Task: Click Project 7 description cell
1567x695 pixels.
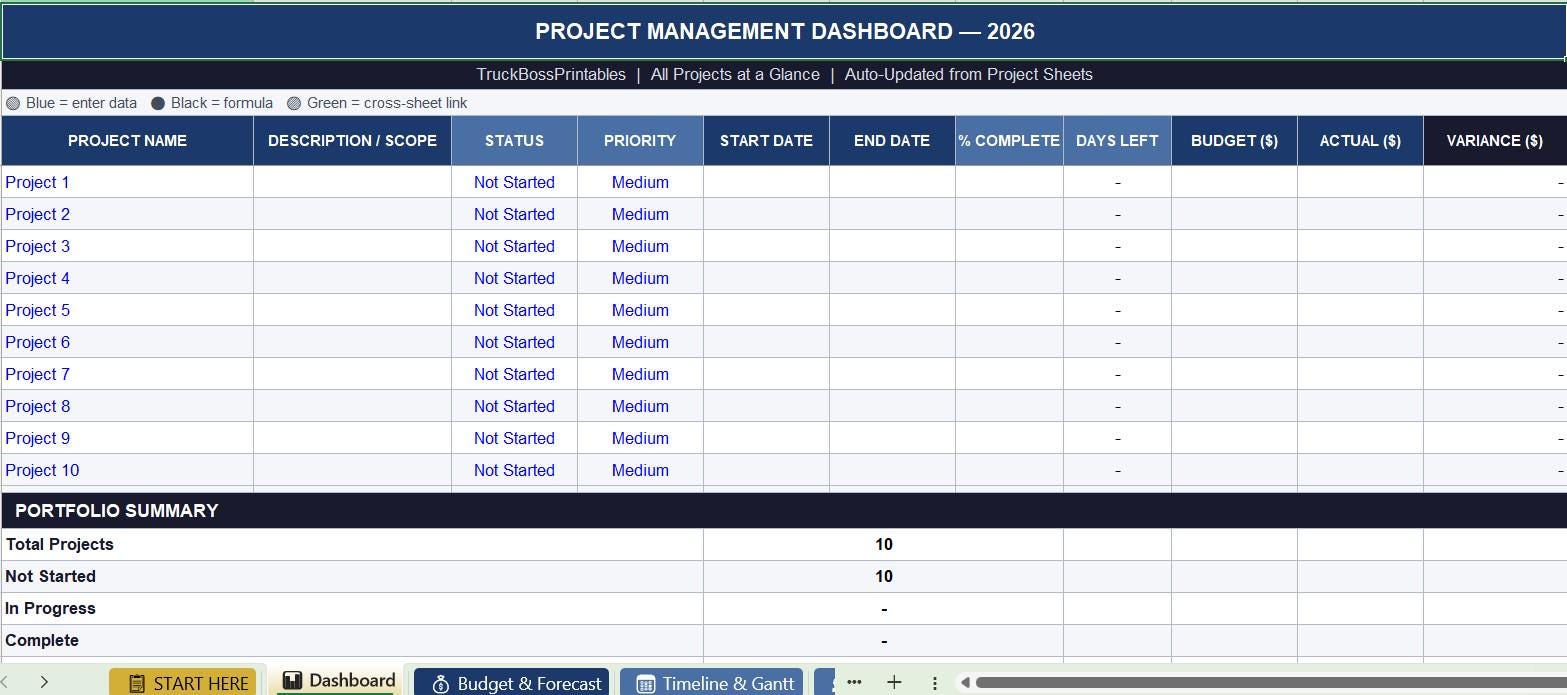Action: 352,374
